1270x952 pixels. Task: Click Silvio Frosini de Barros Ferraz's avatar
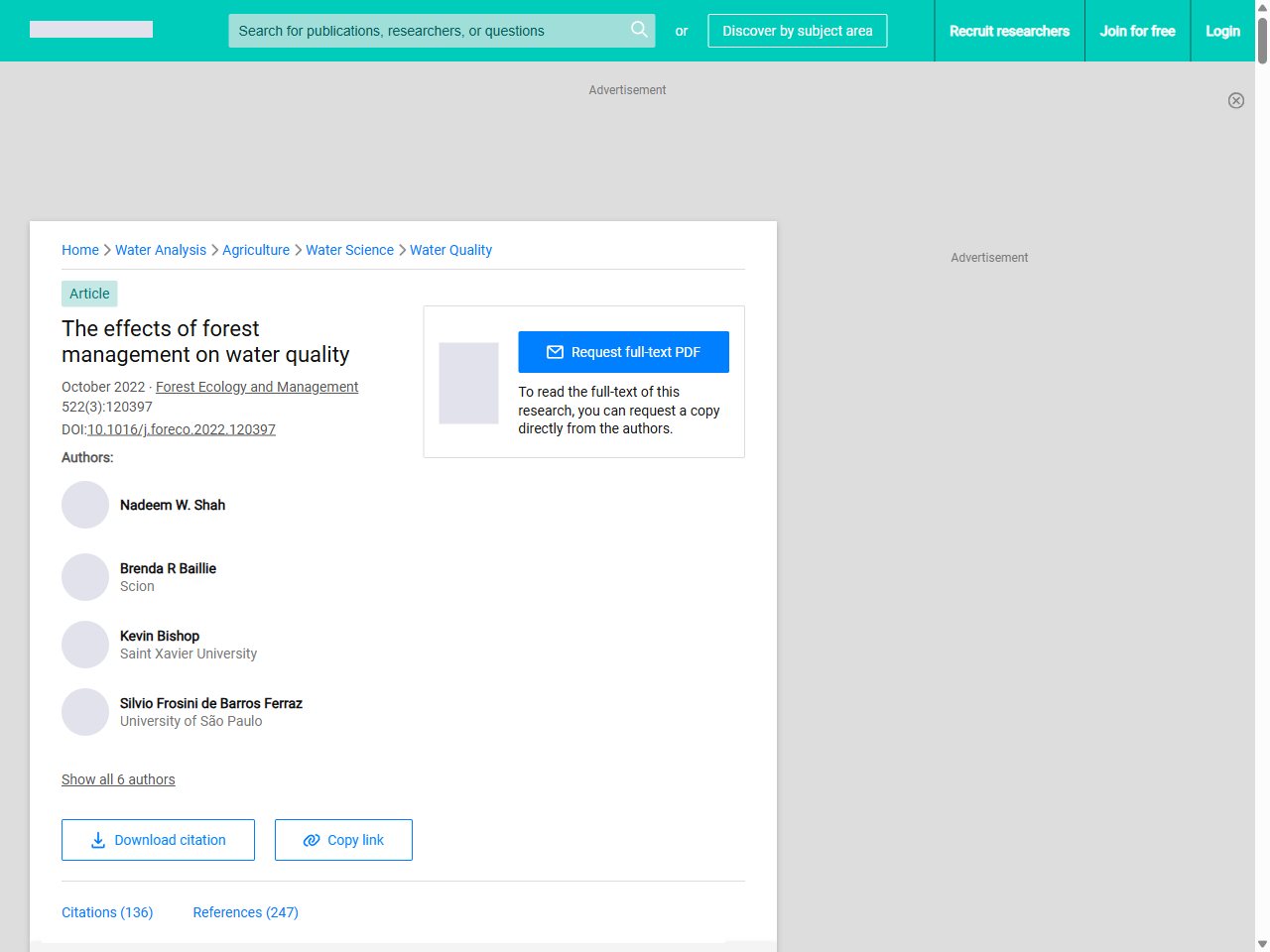click(x=85, y=712)
